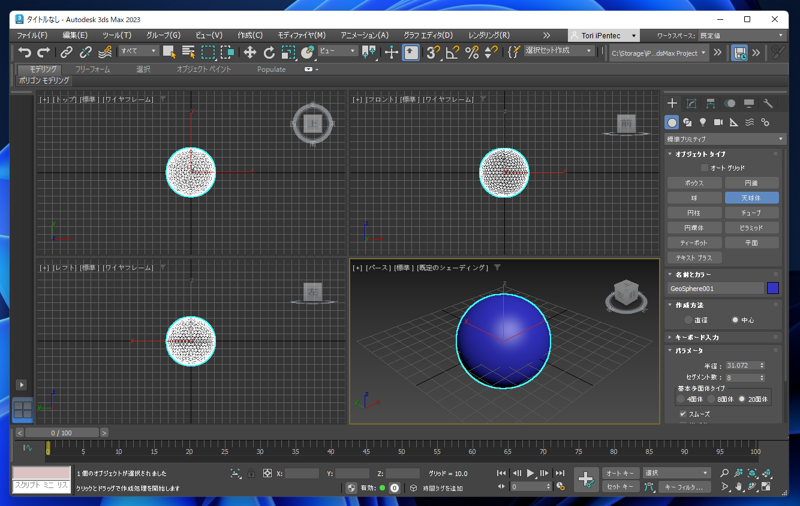Click the Select and Place icon
Screen dimensions: 800x506
point(307,52)
